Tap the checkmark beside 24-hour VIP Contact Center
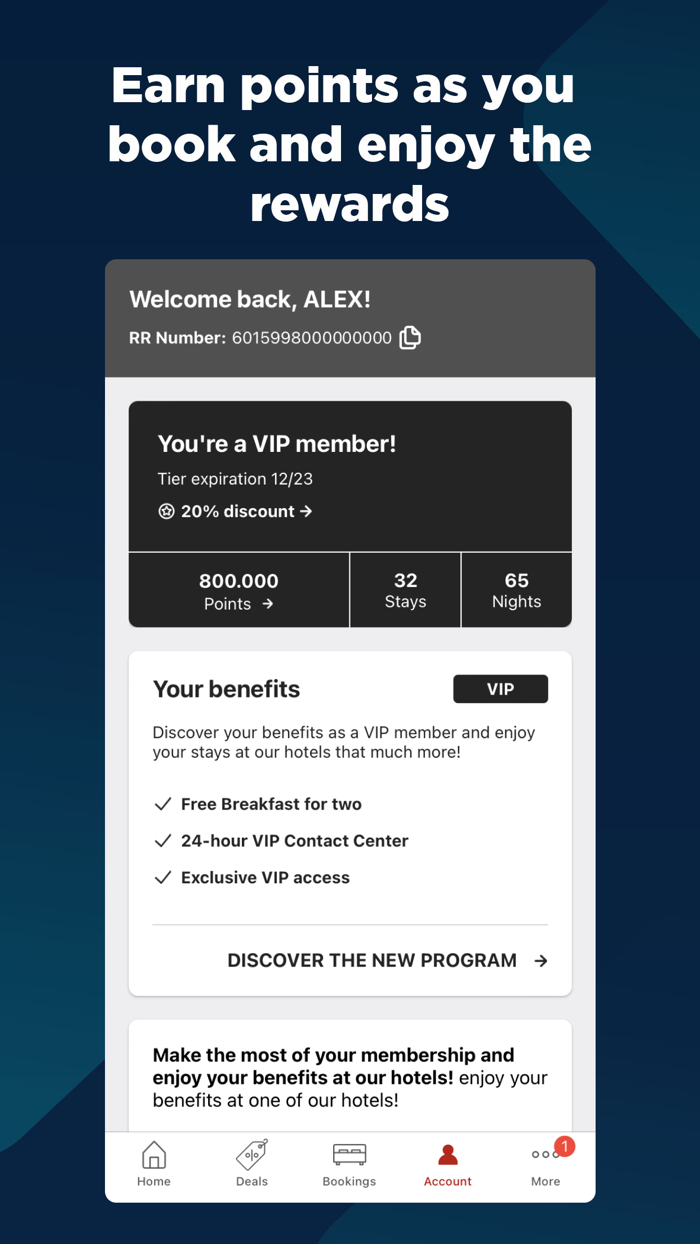Image resolution: width=700 pixels, height=1244 pixels. coord(163,841)
